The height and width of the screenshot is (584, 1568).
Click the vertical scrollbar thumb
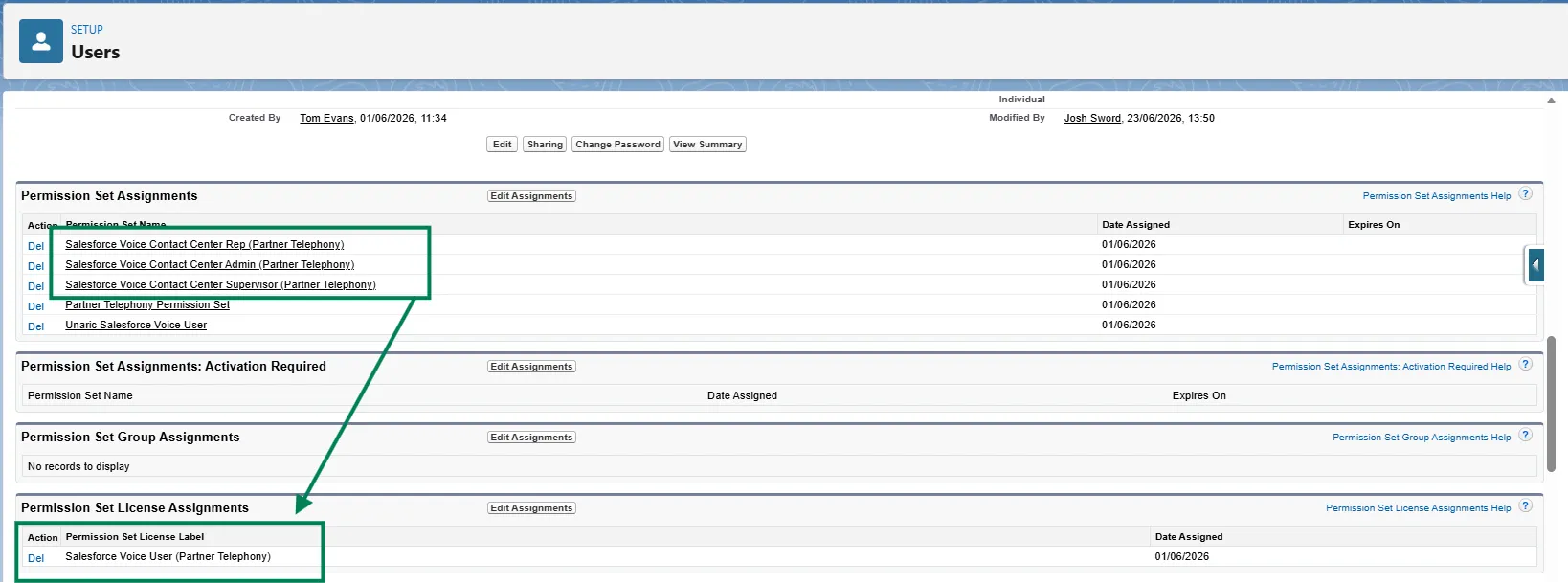pyautogui.click(x=1552, y=403)
